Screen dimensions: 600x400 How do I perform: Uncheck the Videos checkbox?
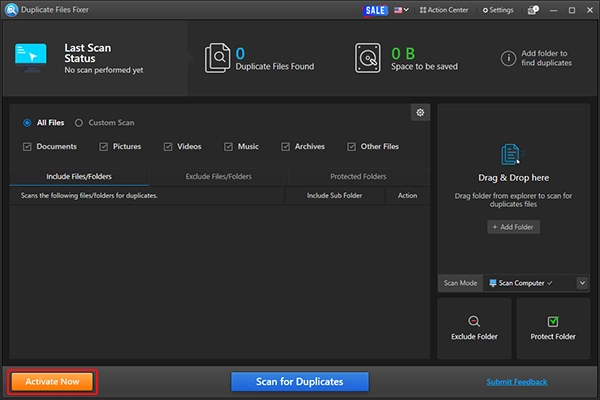168,147
